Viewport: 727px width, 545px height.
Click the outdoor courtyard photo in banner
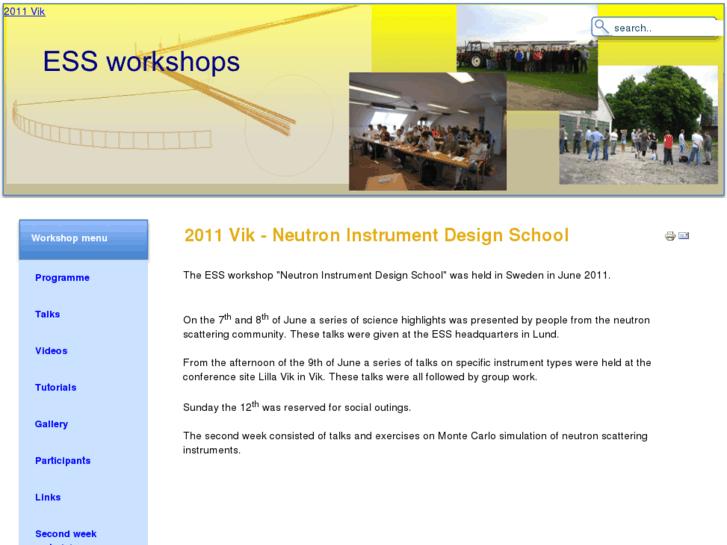click(638, 125)
